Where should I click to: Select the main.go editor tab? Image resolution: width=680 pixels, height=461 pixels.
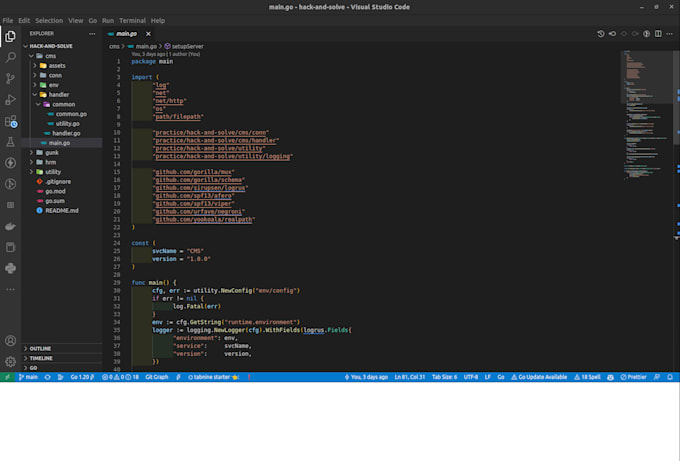pos(126,34)
